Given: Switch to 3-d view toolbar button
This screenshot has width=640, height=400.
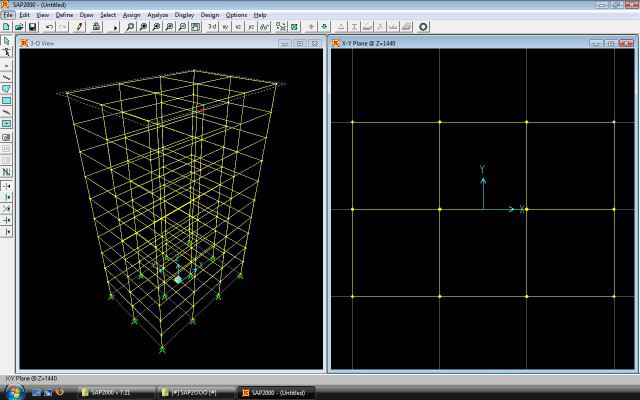Looking at the screenshot, I should [x=211, y=27].
